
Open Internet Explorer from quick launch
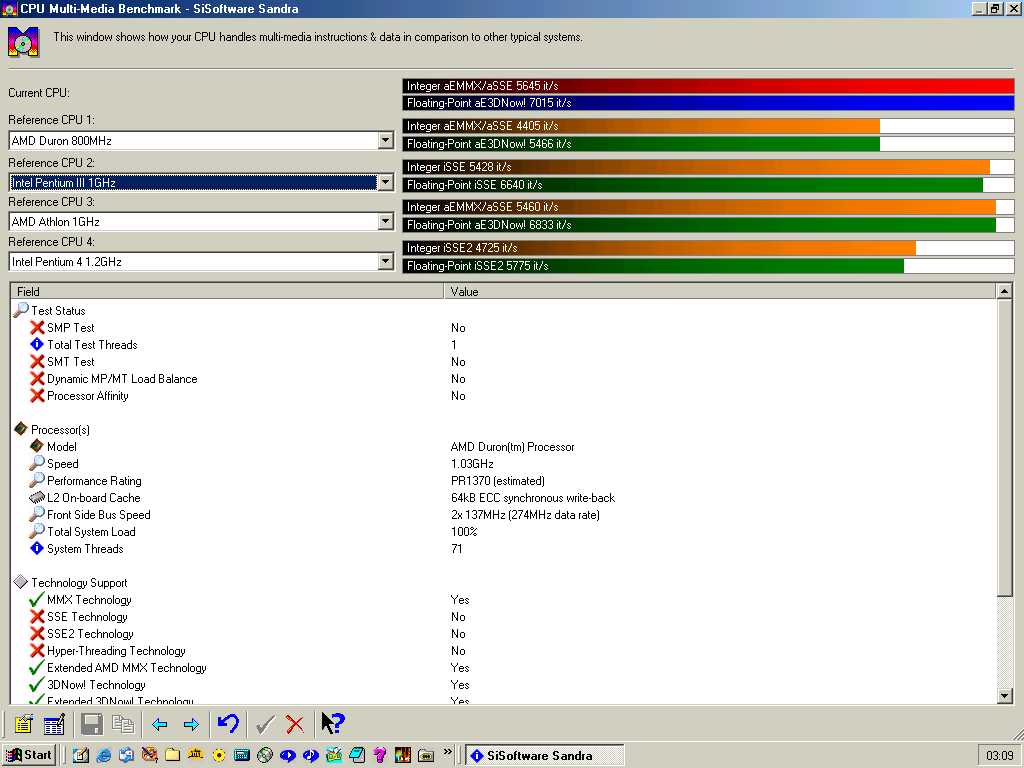coord(103,755)
